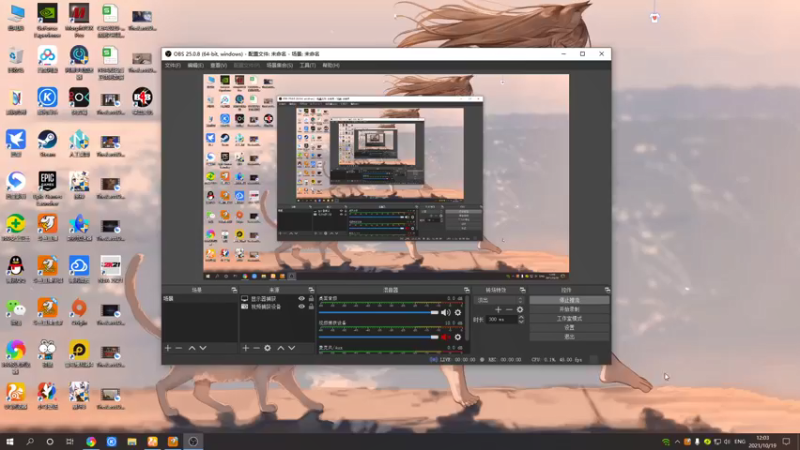Open Chrome from the taskbar
Image resolution: width=800 pixels, height=450 pixels.
click(x=91, y=442)
